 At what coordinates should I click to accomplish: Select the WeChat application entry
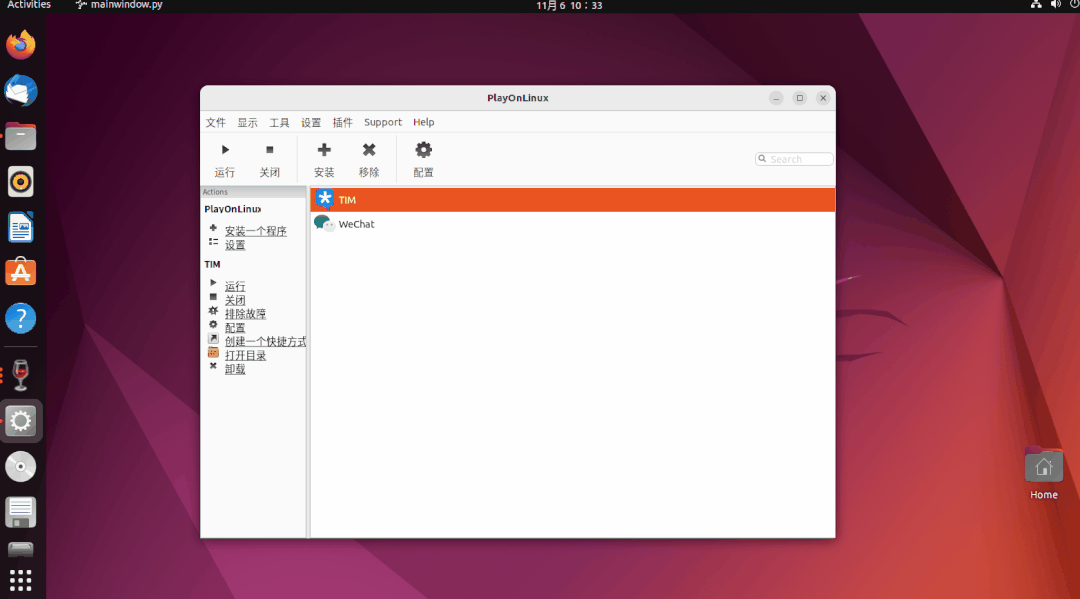[572, 224]
